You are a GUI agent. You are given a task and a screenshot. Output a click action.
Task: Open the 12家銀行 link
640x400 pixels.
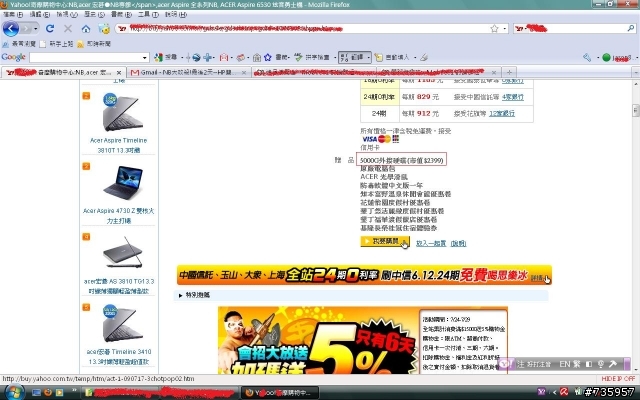tap(502, 113)
